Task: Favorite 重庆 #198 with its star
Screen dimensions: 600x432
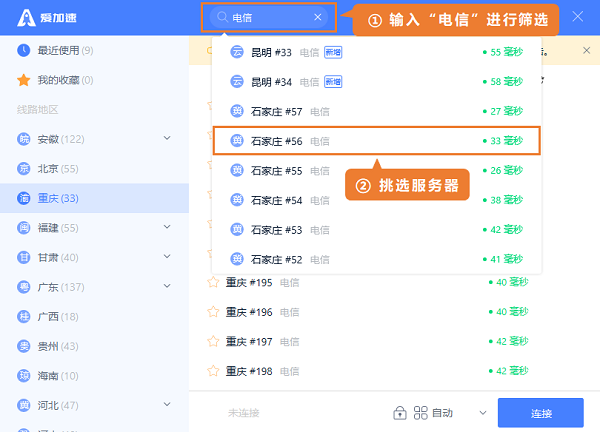Action: click(213, 371)
